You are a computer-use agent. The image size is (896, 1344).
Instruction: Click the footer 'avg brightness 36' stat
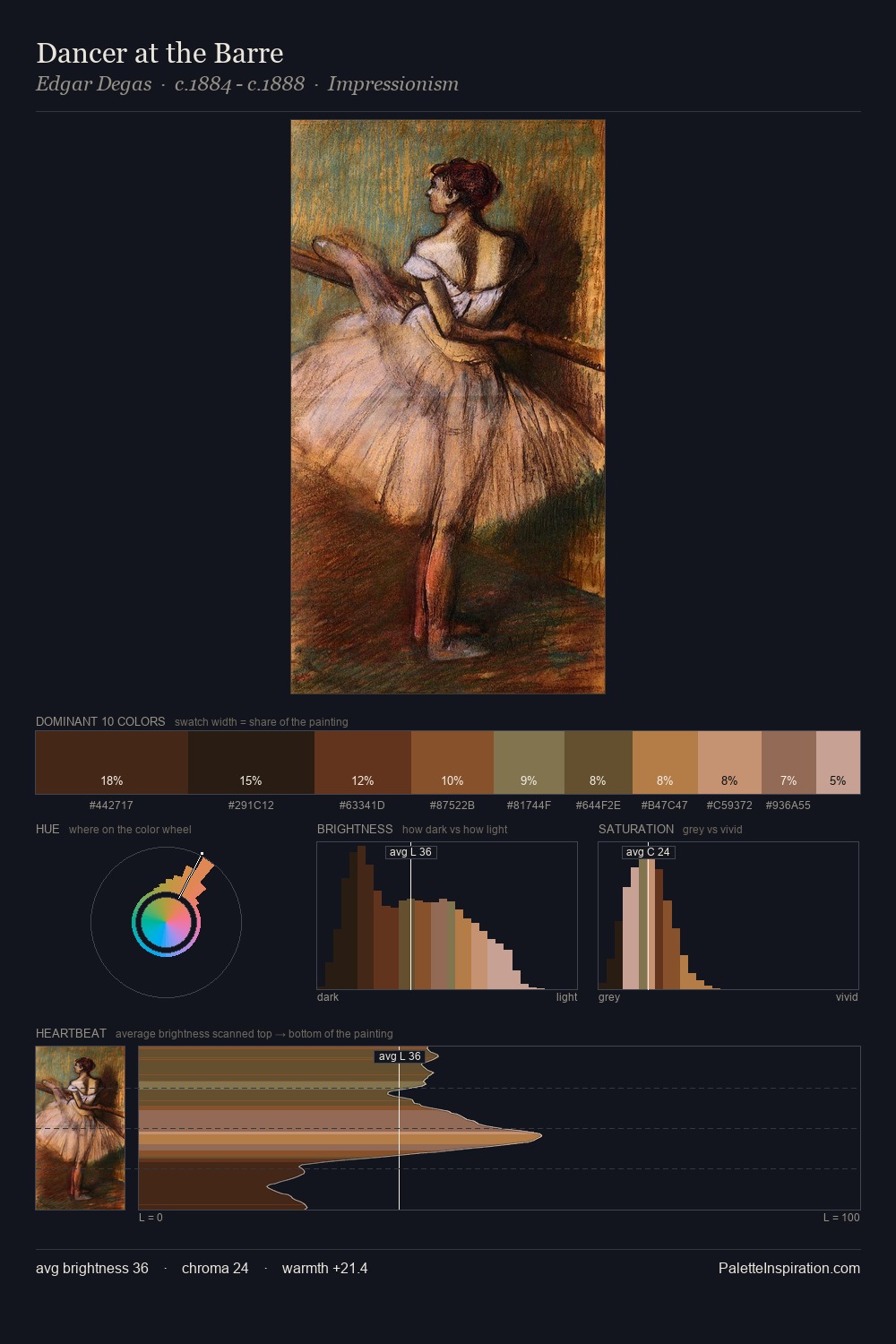click(x=92, y=1268)
